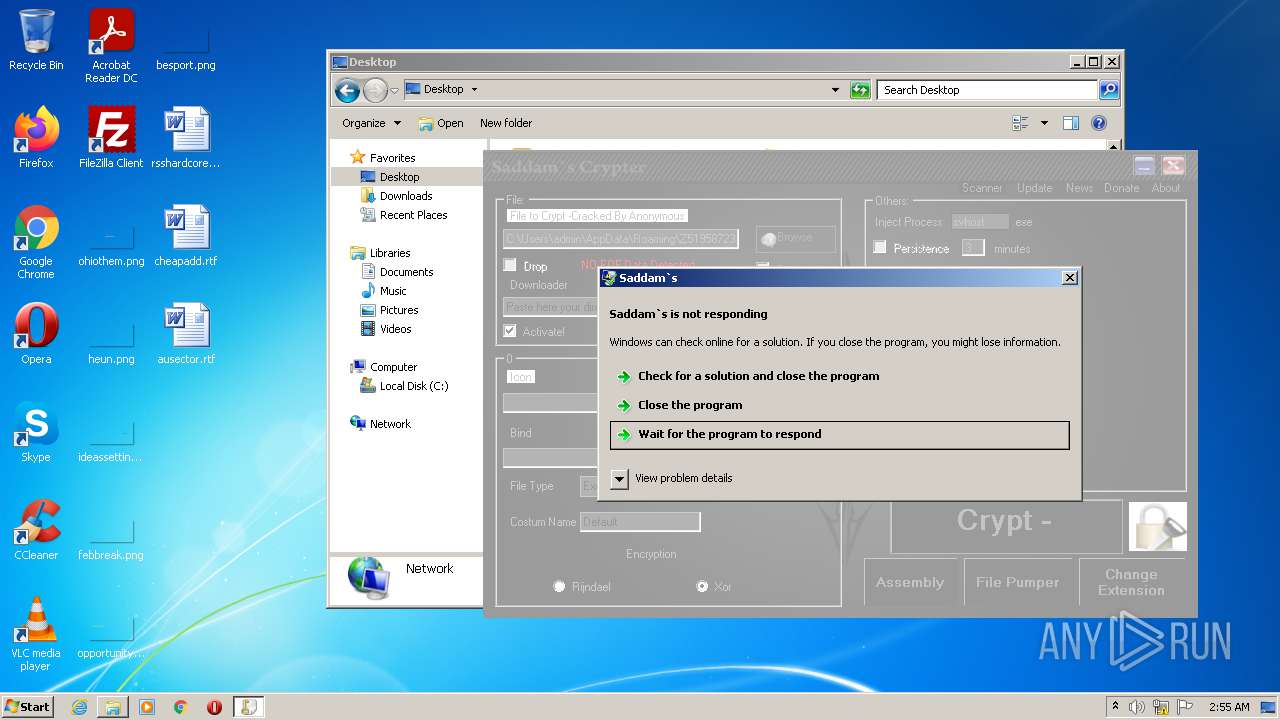Expand View problem details arrow
Screen dimensions: 1280x720
click(619, 478)
